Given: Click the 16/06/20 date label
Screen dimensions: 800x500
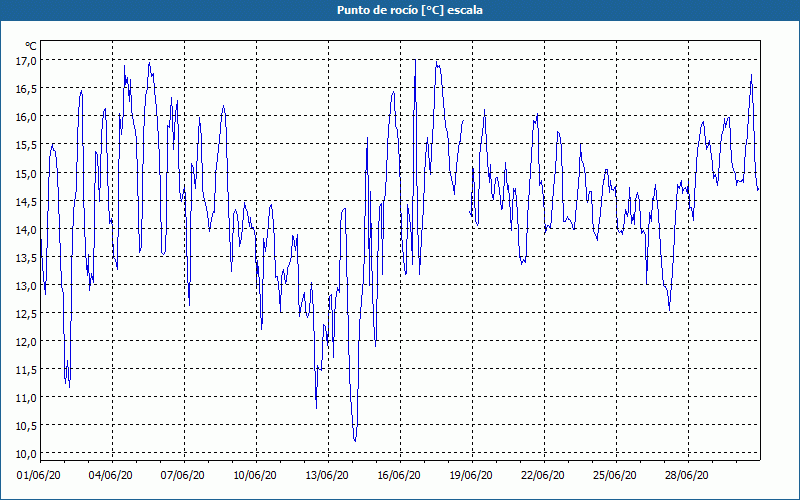Looking at the screenshot, I should (x=399, y=475).
